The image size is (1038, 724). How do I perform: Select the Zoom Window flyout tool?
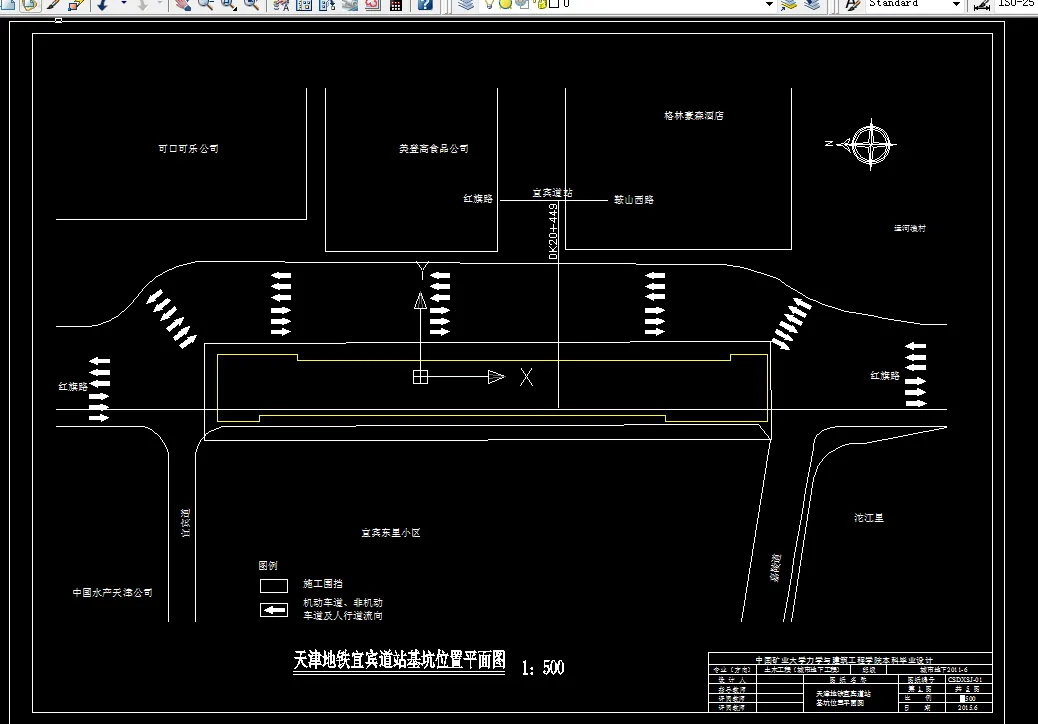tap(228, 4)
